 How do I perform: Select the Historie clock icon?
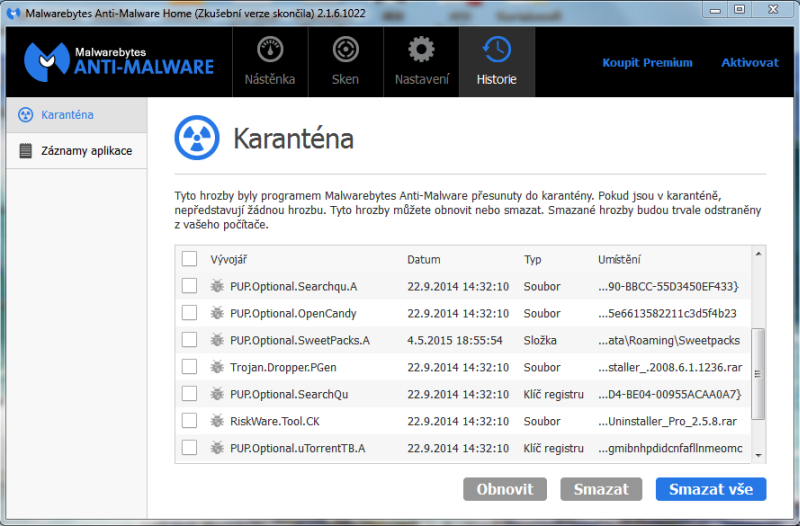pos(497,50)
